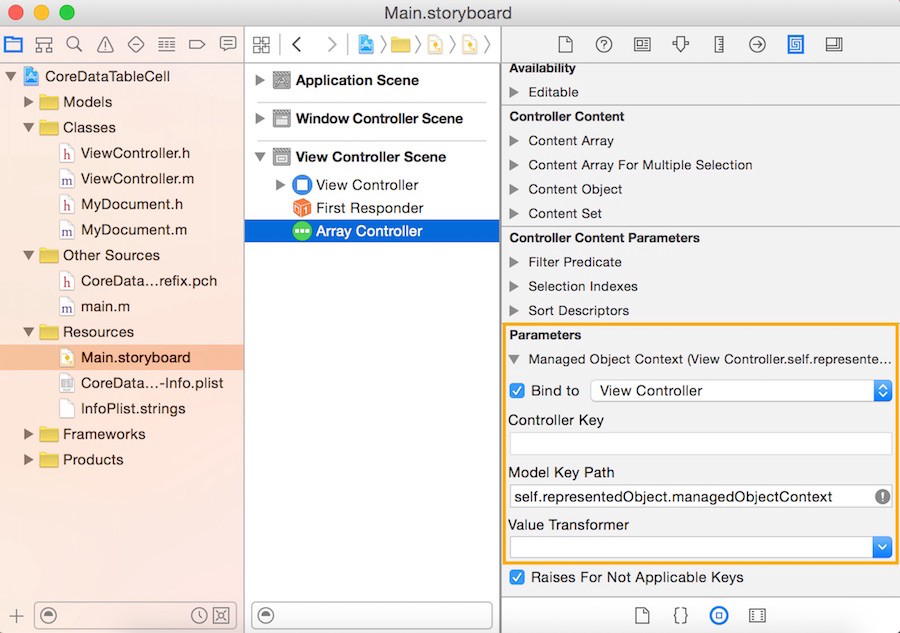Expand the Content Set binding

click(514, 213)
